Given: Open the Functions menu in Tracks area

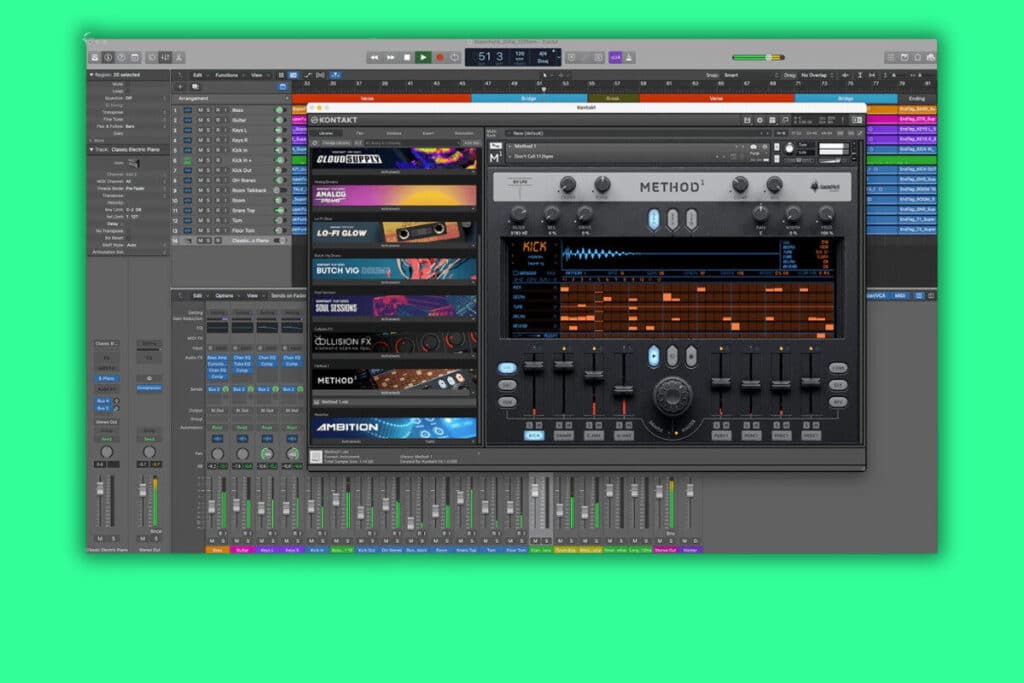Looking at the screenshot, I should (227, 75).
